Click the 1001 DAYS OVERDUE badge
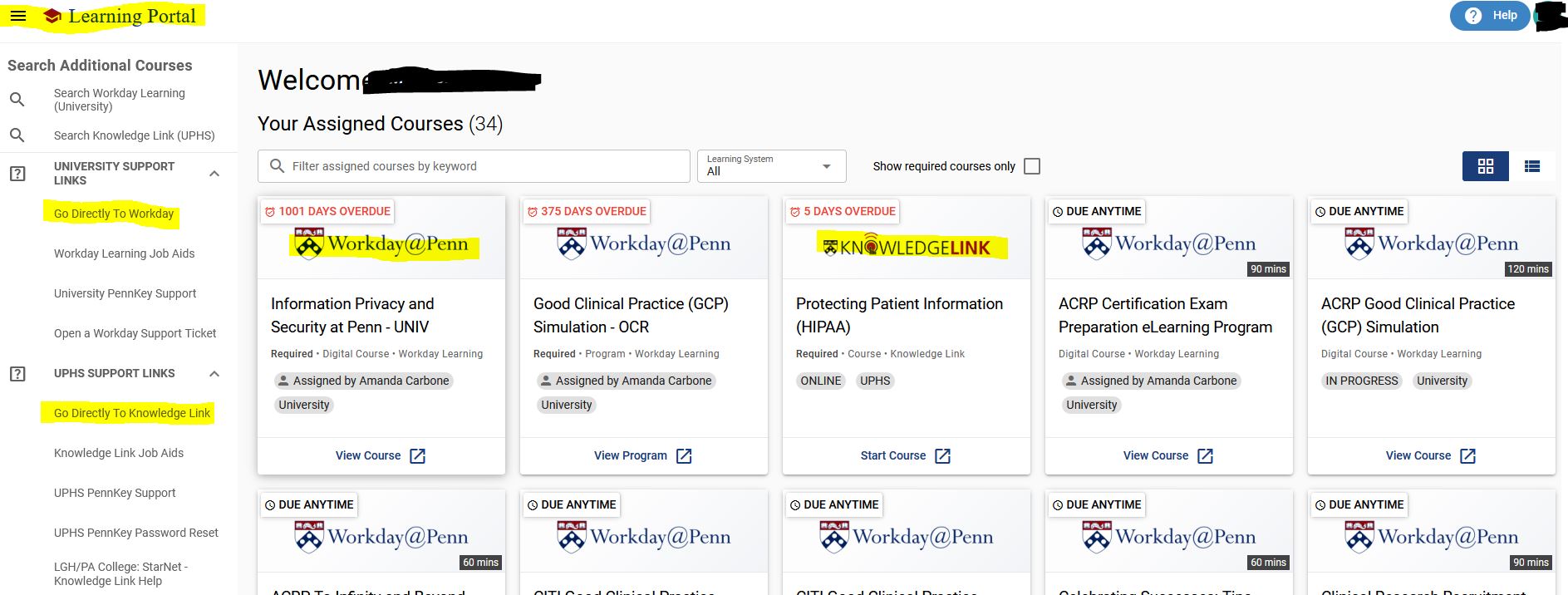Image resolution: width=1568 pixels, height=595 pixels. [327, 211]
